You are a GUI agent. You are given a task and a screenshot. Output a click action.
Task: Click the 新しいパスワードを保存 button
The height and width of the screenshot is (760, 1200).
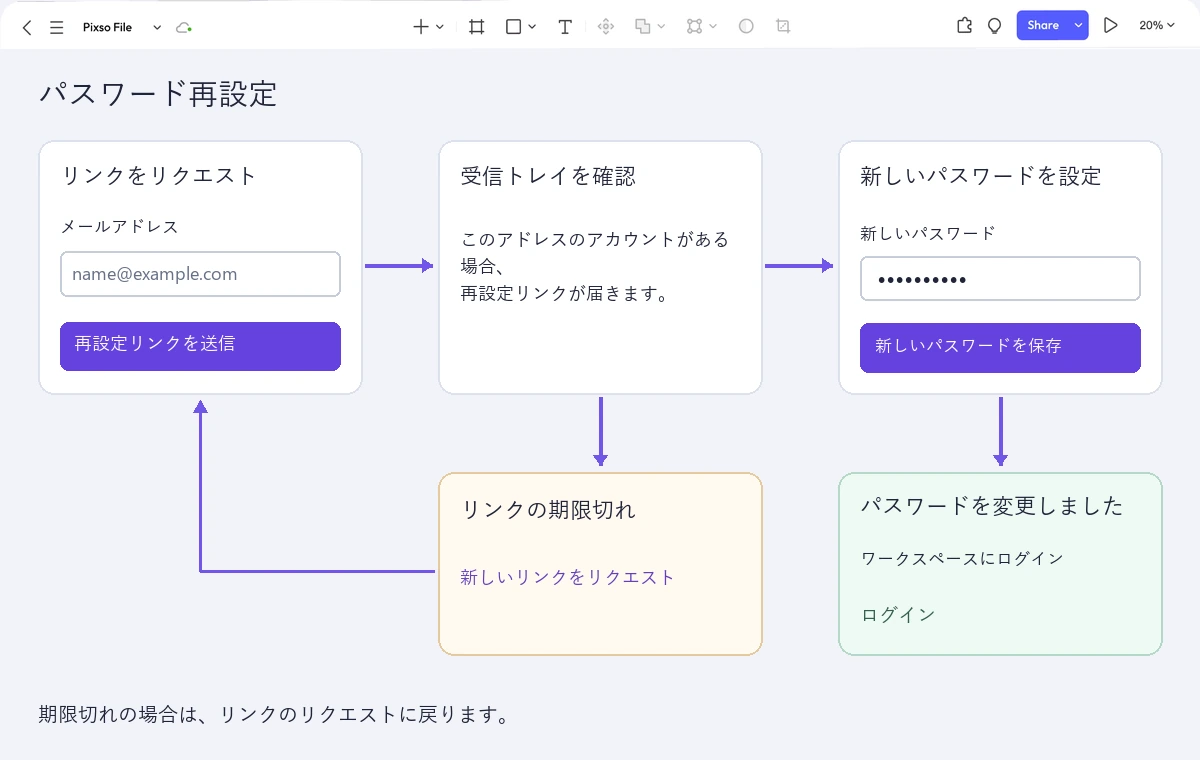[1000, 348]
